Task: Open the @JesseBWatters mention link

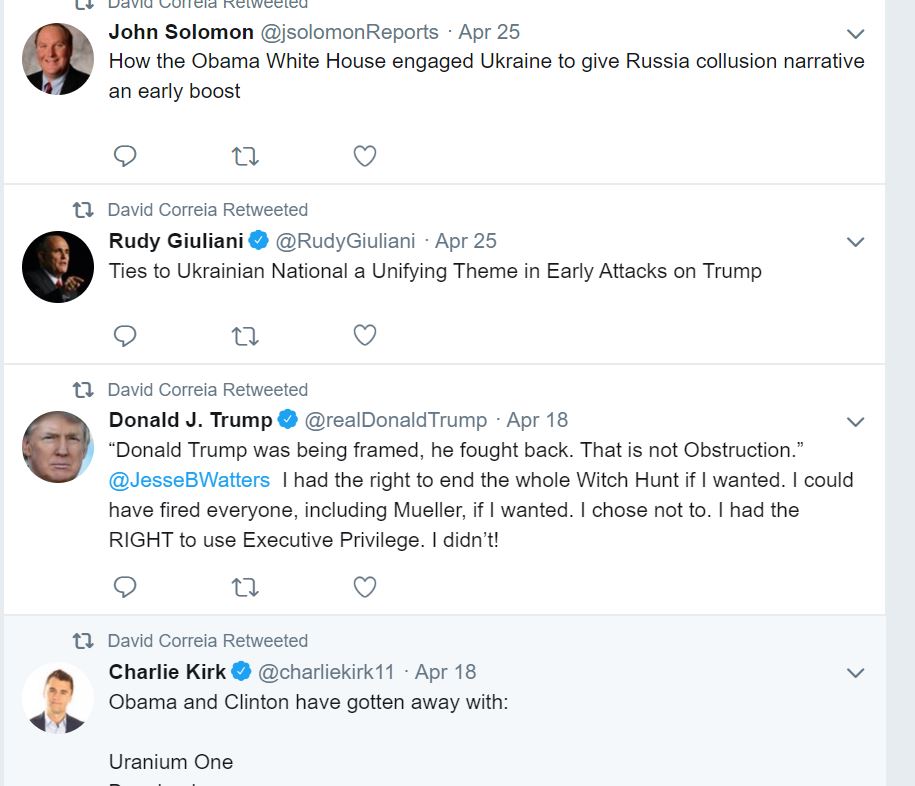Action: (189, 480)
